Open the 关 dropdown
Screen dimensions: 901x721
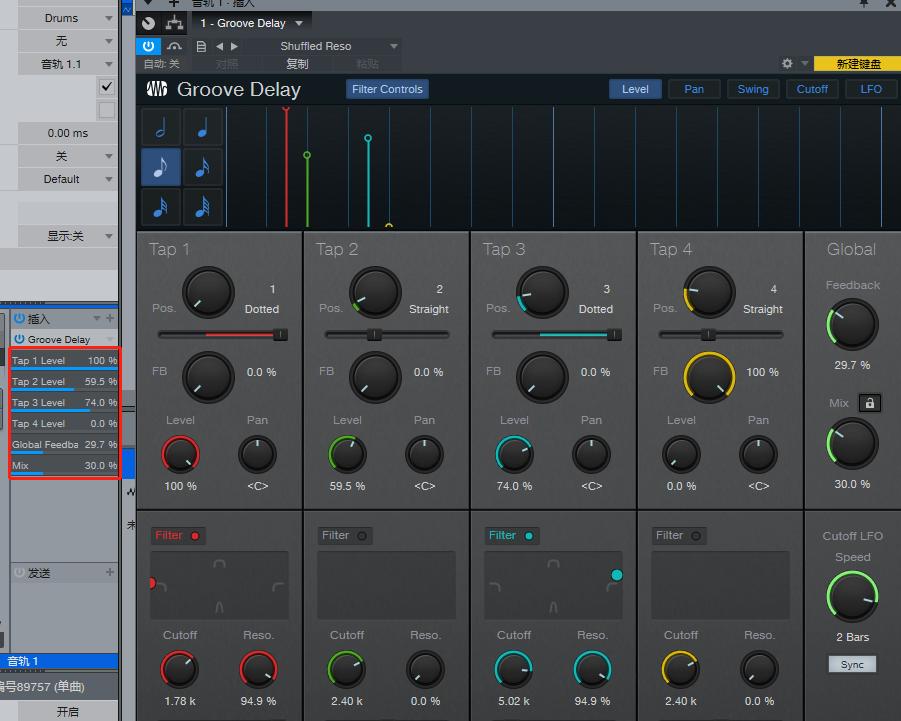point(67,156)
